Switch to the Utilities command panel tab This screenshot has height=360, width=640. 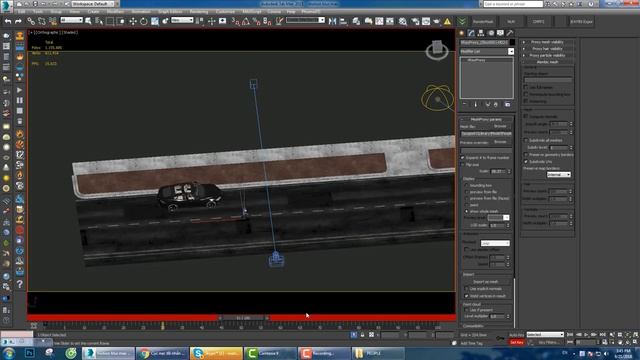[509, 33]
